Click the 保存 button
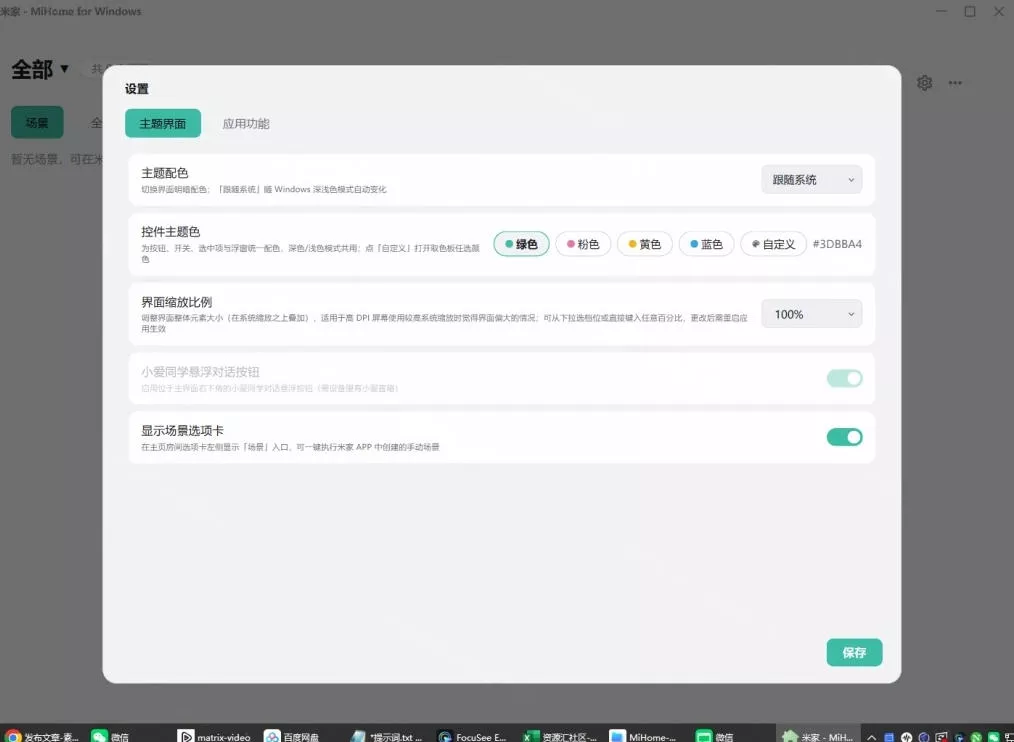This screenshot has width=1014, height=742. (x=854, y=653)
